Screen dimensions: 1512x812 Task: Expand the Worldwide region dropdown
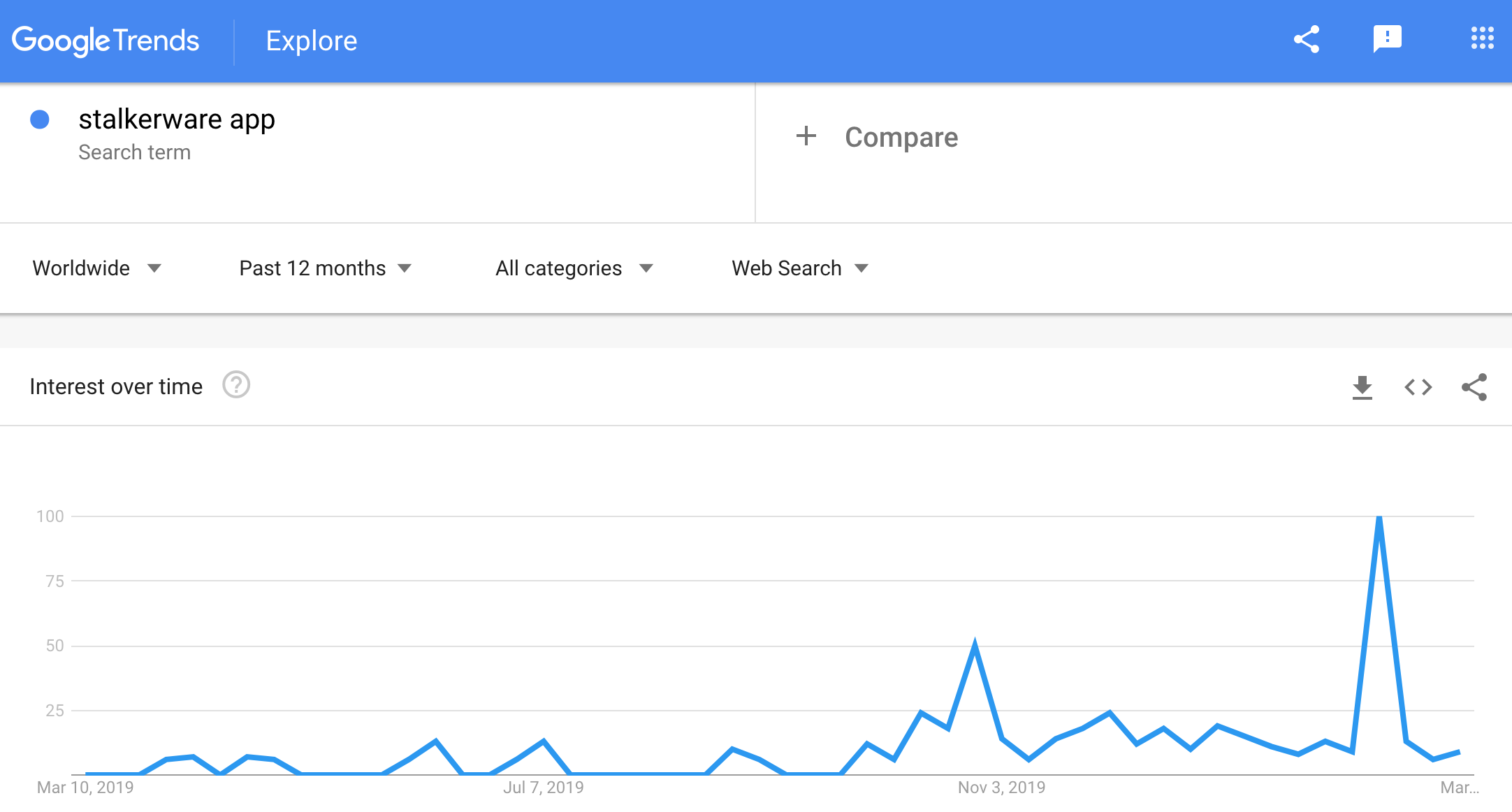97,268
